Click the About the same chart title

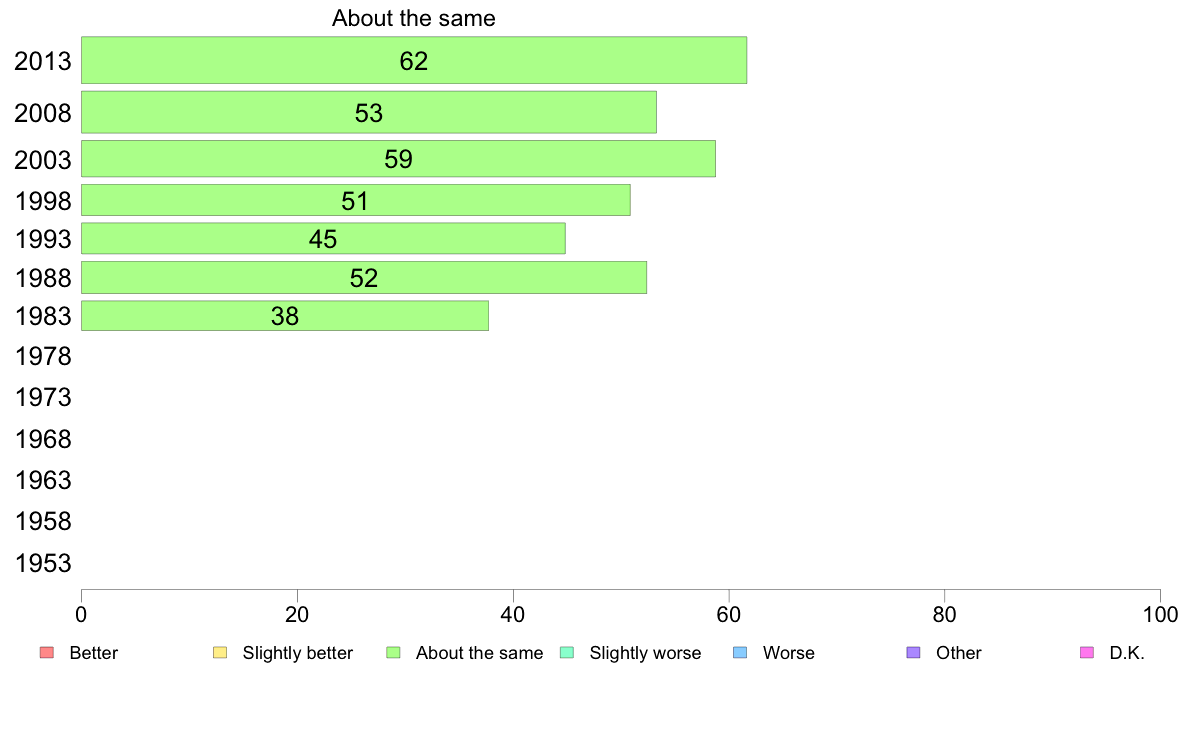click(x=414, y=18)
